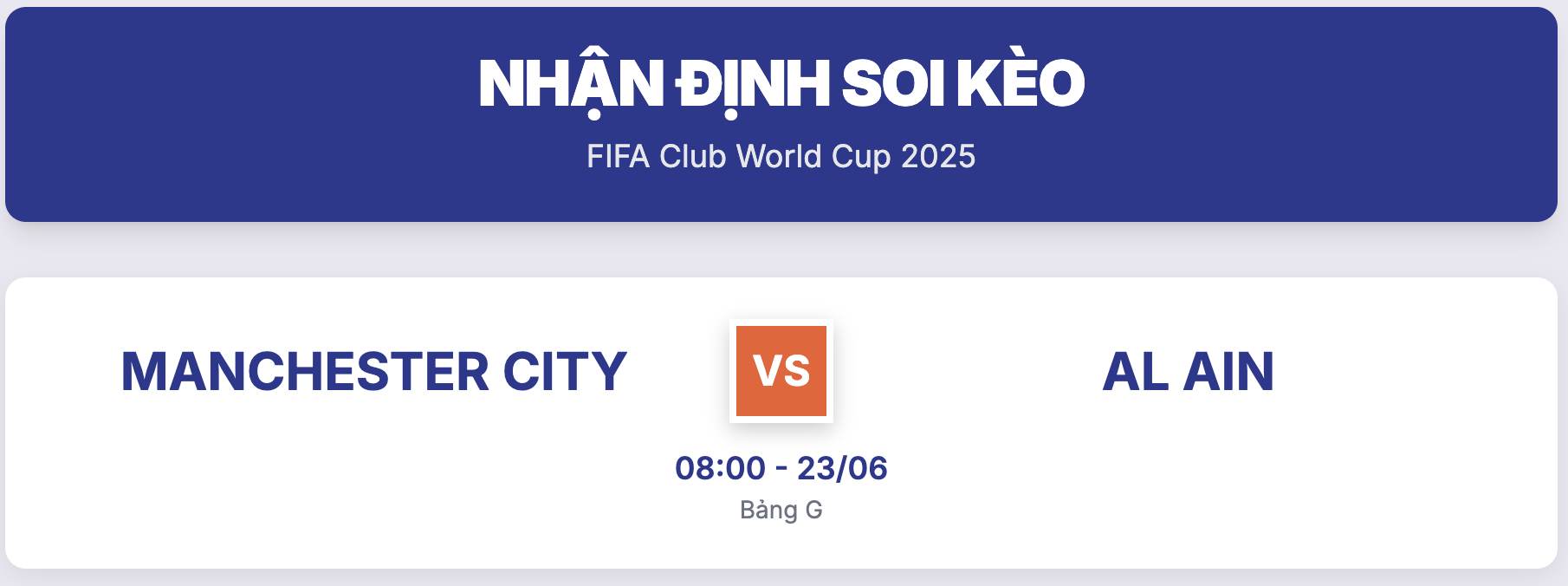Click the FIFA Club World Cup 2025 subtitle

coord(781,157)
